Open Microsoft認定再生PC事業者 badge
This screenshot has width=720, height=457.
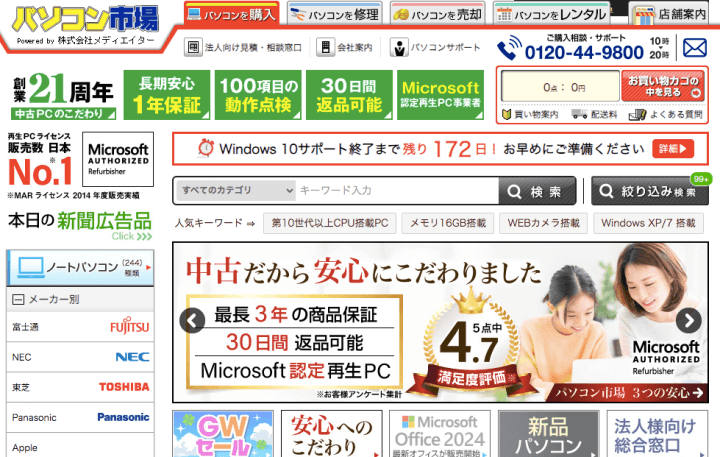click(440, 95)
